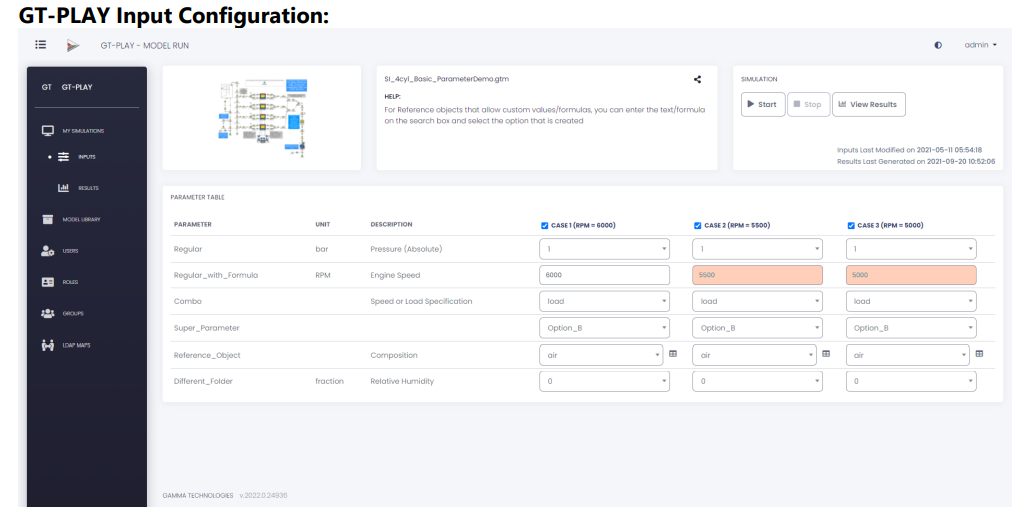Viewport: 1019px width, 513px height.
Task: Click the View Results button
Action: tap(868, 104)
